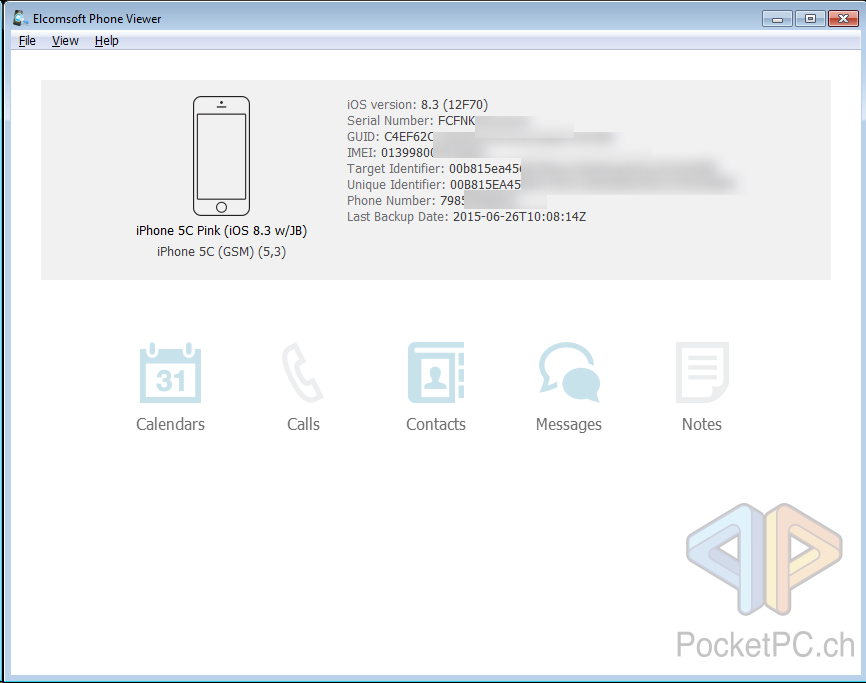
Task: Click the Calendars label
Action: (x=170, y=424)
